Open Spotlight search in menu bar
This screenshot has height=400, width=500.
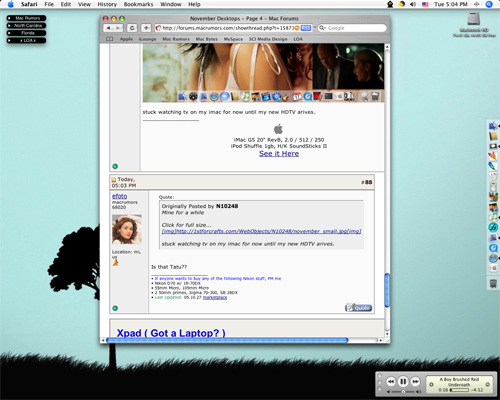489,4
